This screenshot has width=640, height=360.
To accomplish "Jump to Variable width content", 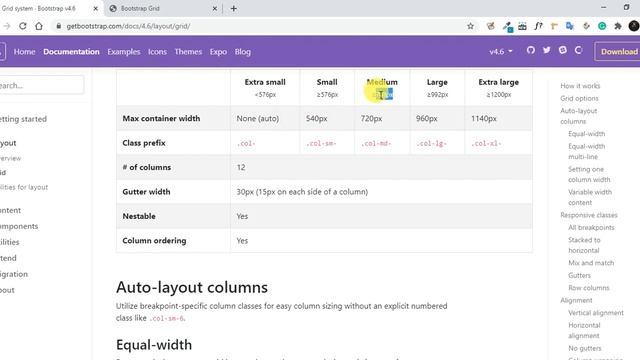I will click(590, 197).
